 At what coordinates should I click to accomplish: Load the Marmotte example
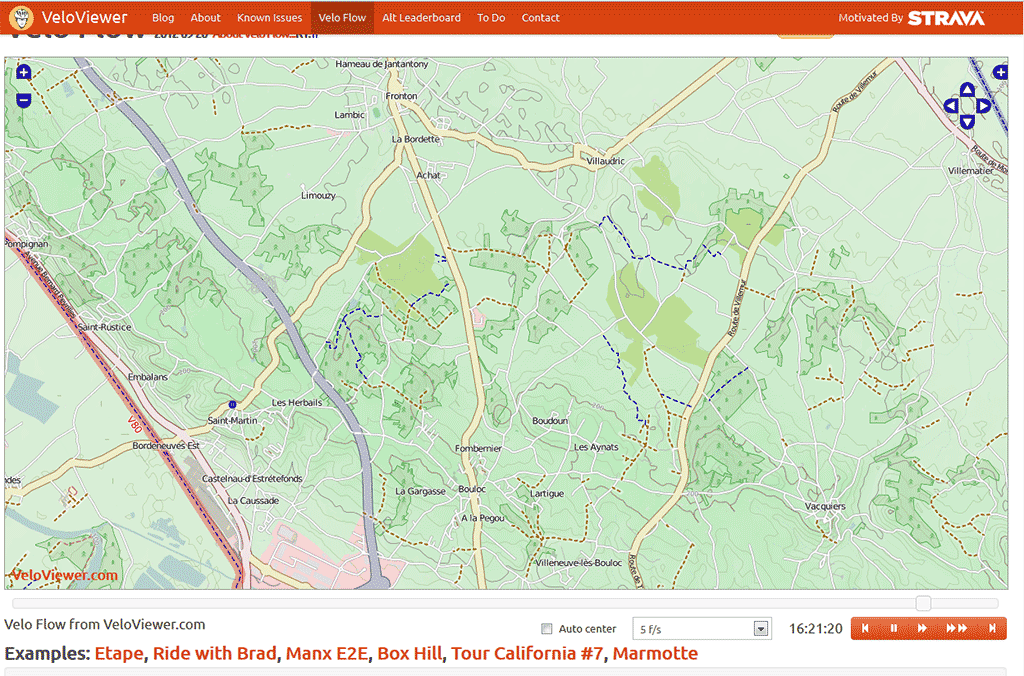(655, 653)
